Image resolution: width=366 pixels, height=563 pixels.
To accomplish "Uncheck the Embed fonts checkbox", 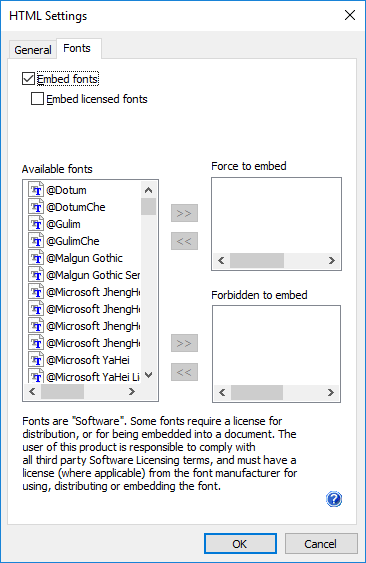I will (x=28, y=79).
